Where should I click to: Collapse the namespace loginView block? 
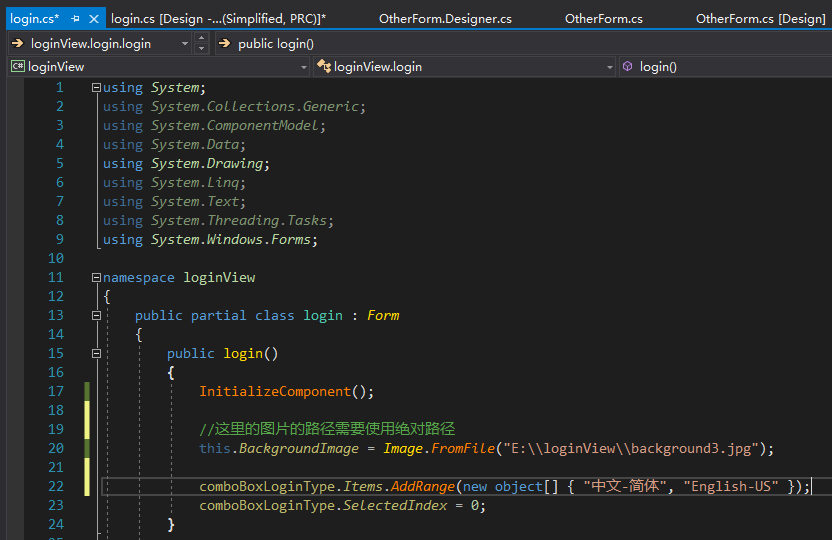[96, 277]
